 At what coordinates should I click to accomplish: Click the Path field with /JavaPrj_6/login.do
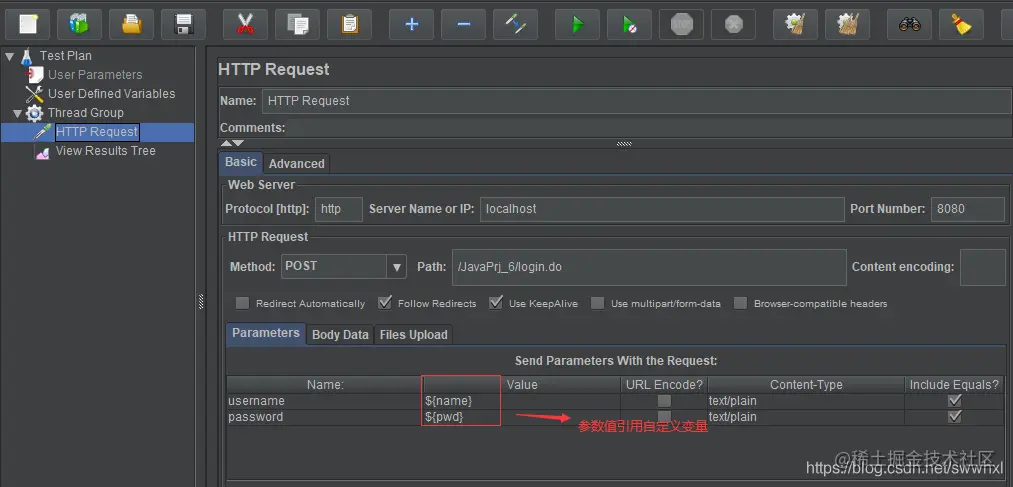tap(649, 267)
